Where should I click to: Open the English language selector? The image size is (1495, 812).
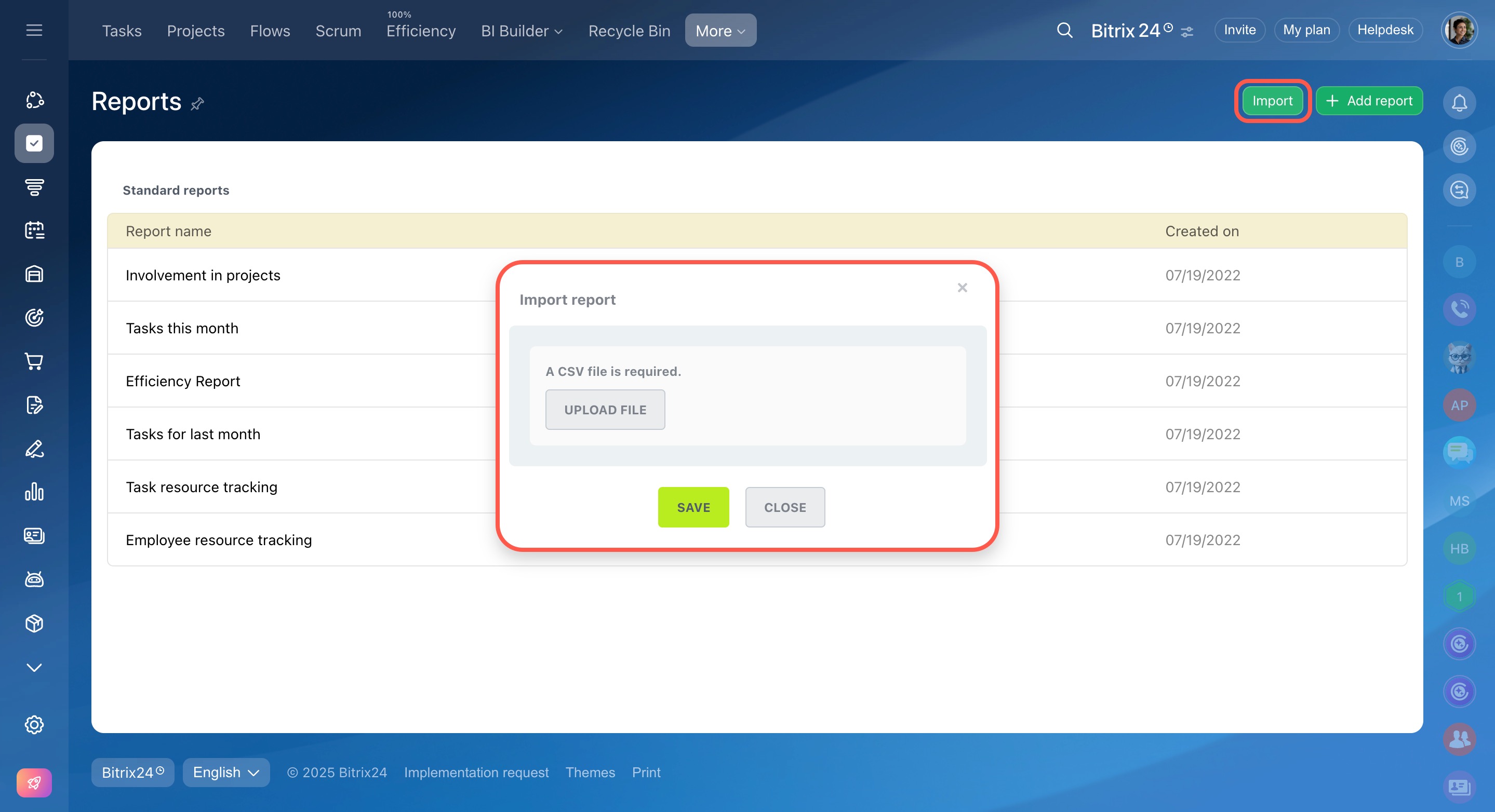click(226, 773)
